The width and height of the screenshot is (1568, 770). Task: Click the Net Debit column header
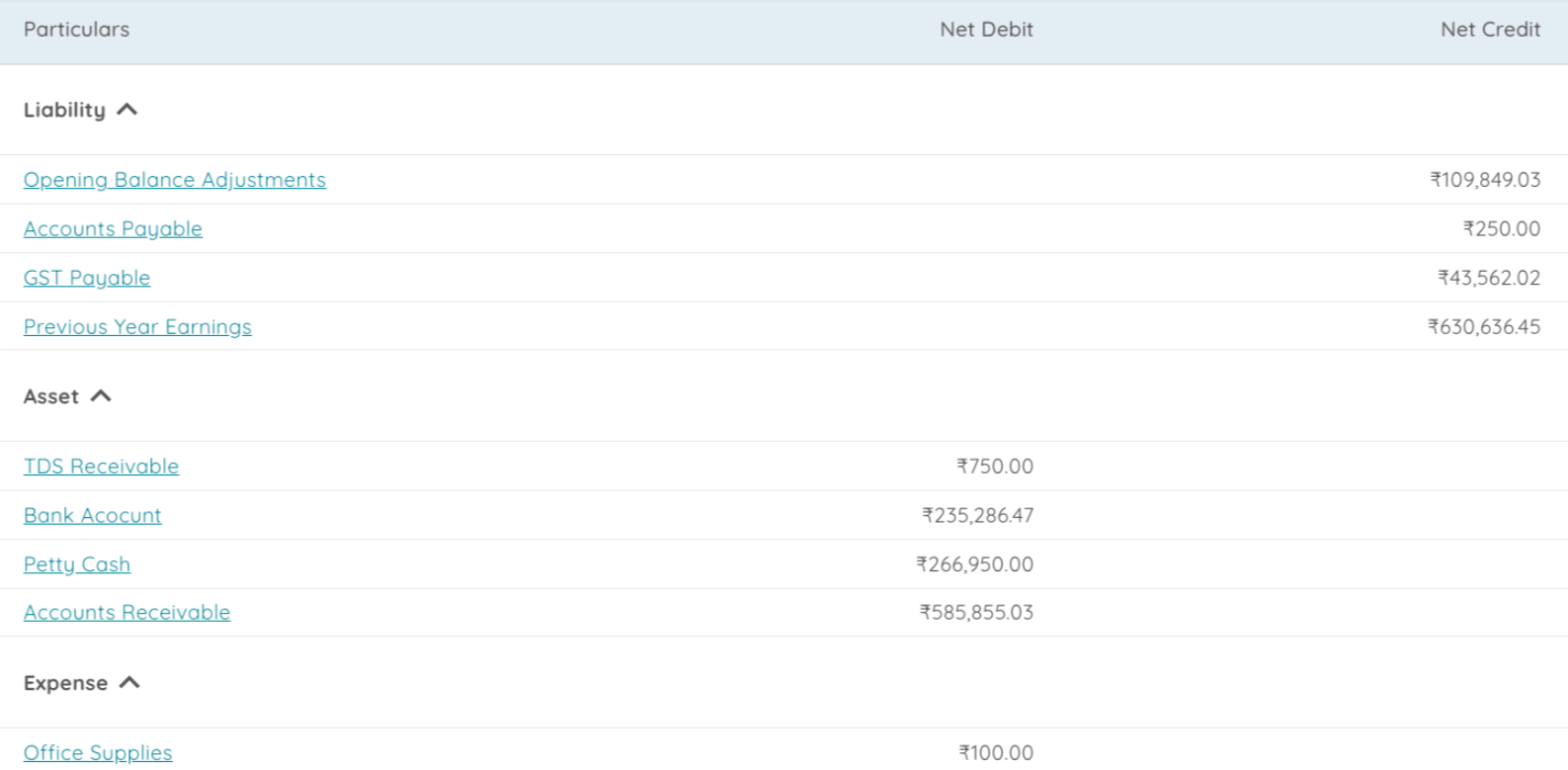tap(986, 30)
